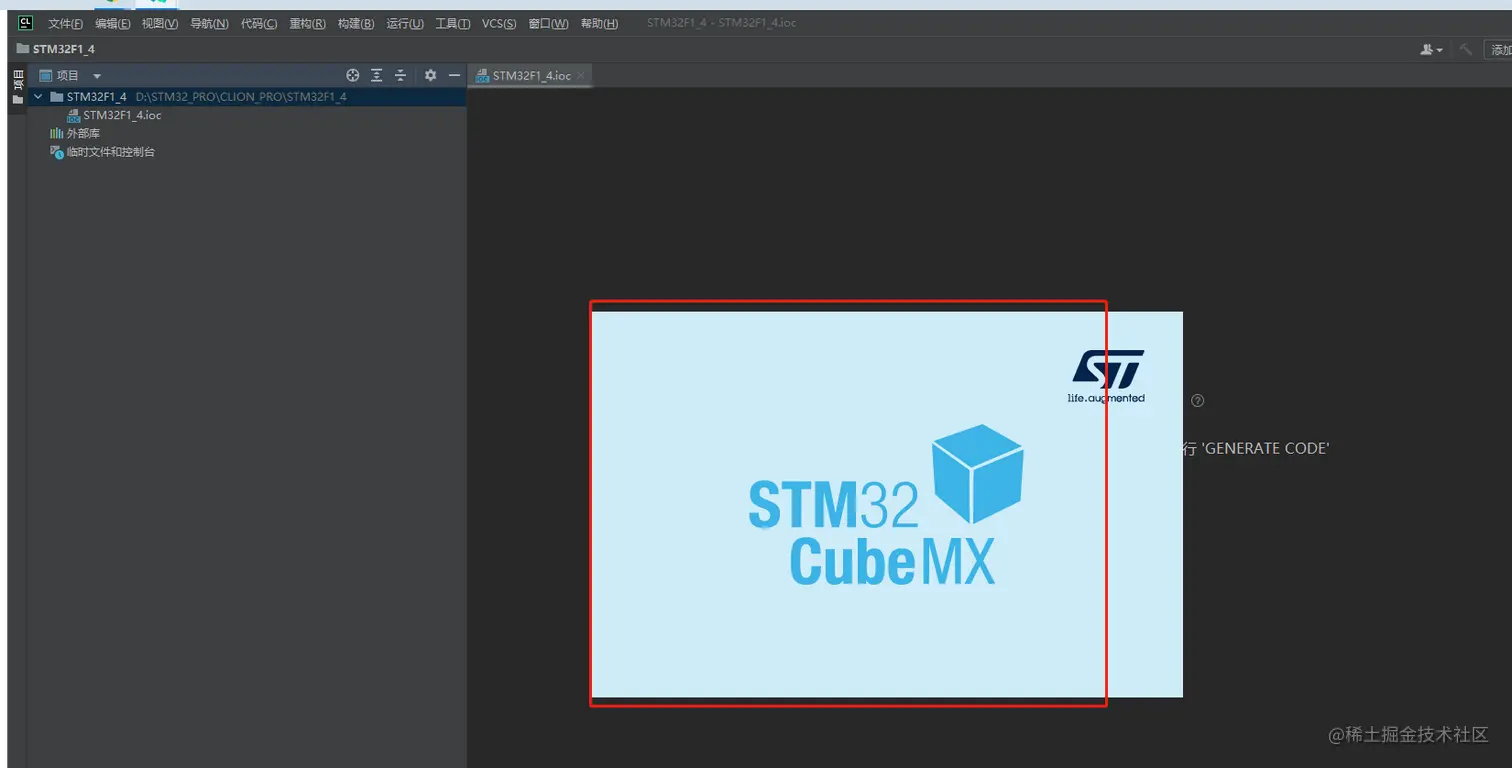Hide the project tool window
The height and width of the screenshot is (768, 1512).
[454, 75]
